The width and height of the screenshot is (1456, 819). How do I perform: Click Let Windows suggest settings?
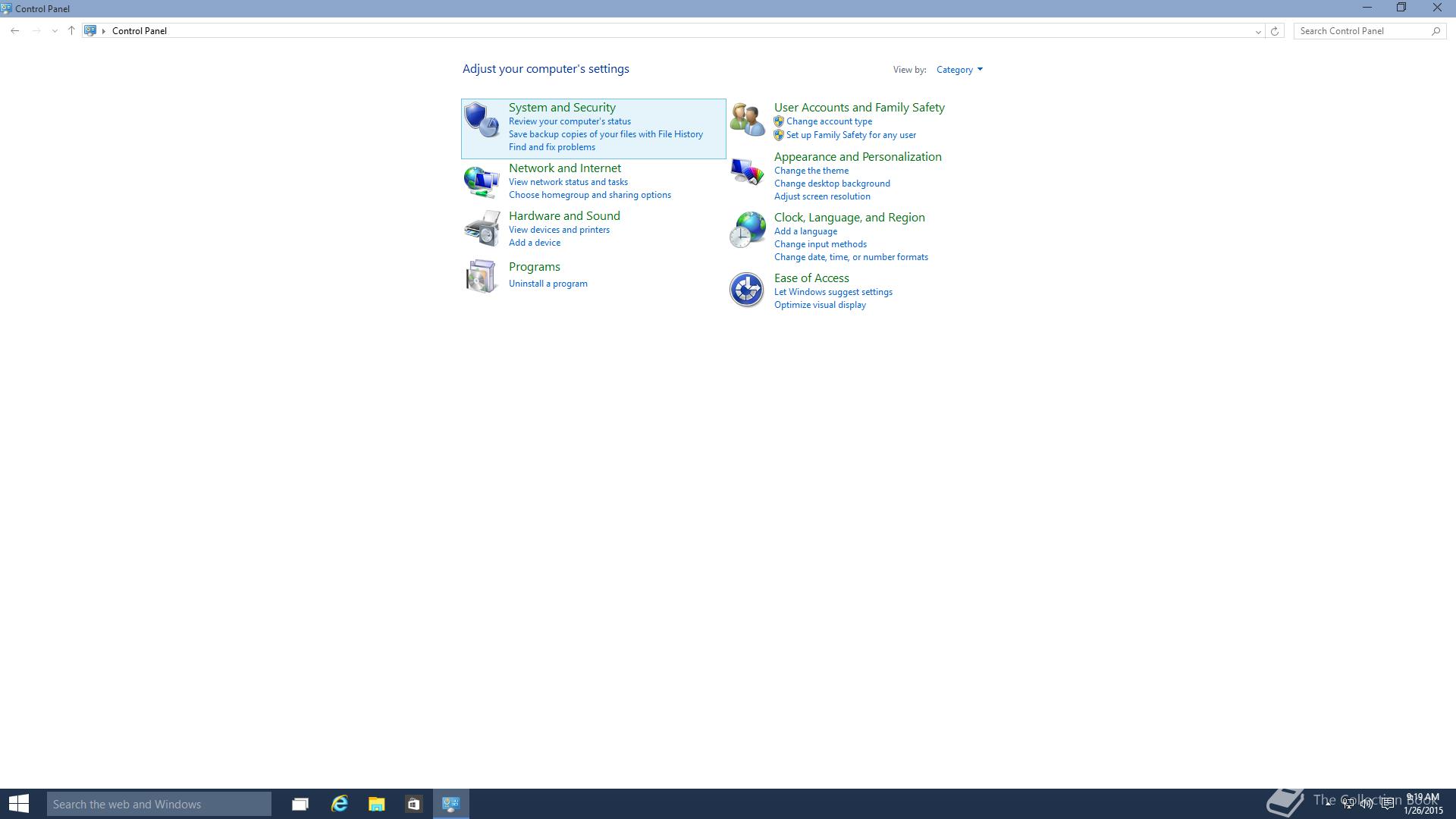(x=833, y=292)
